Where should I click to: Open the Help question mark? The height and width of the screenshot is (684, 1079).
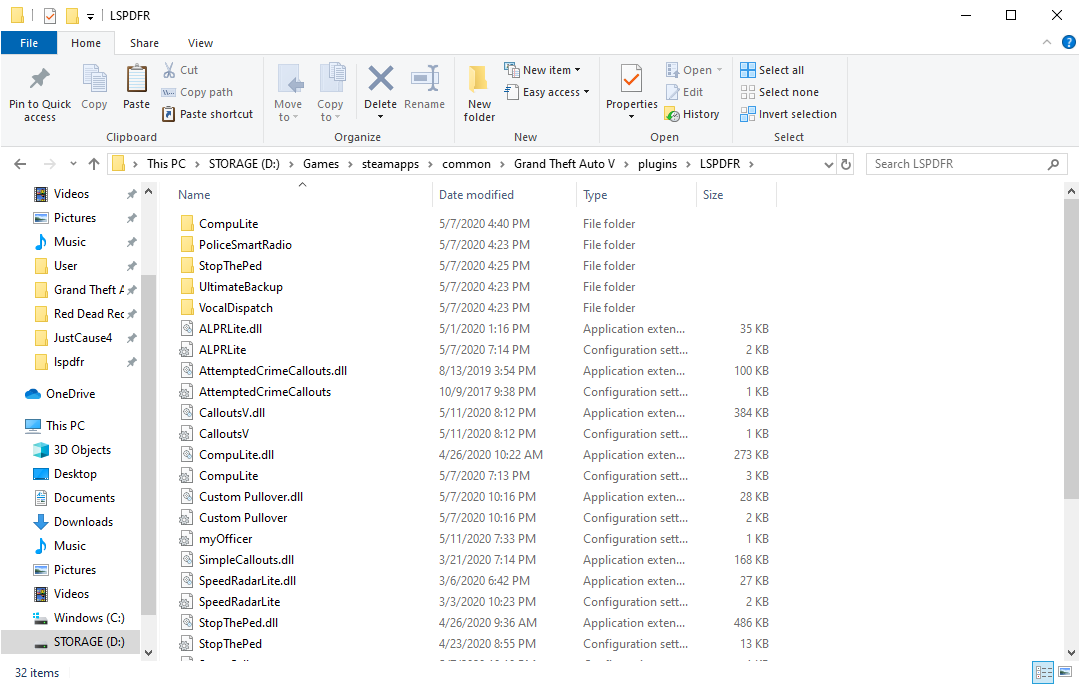[1069, 43]
